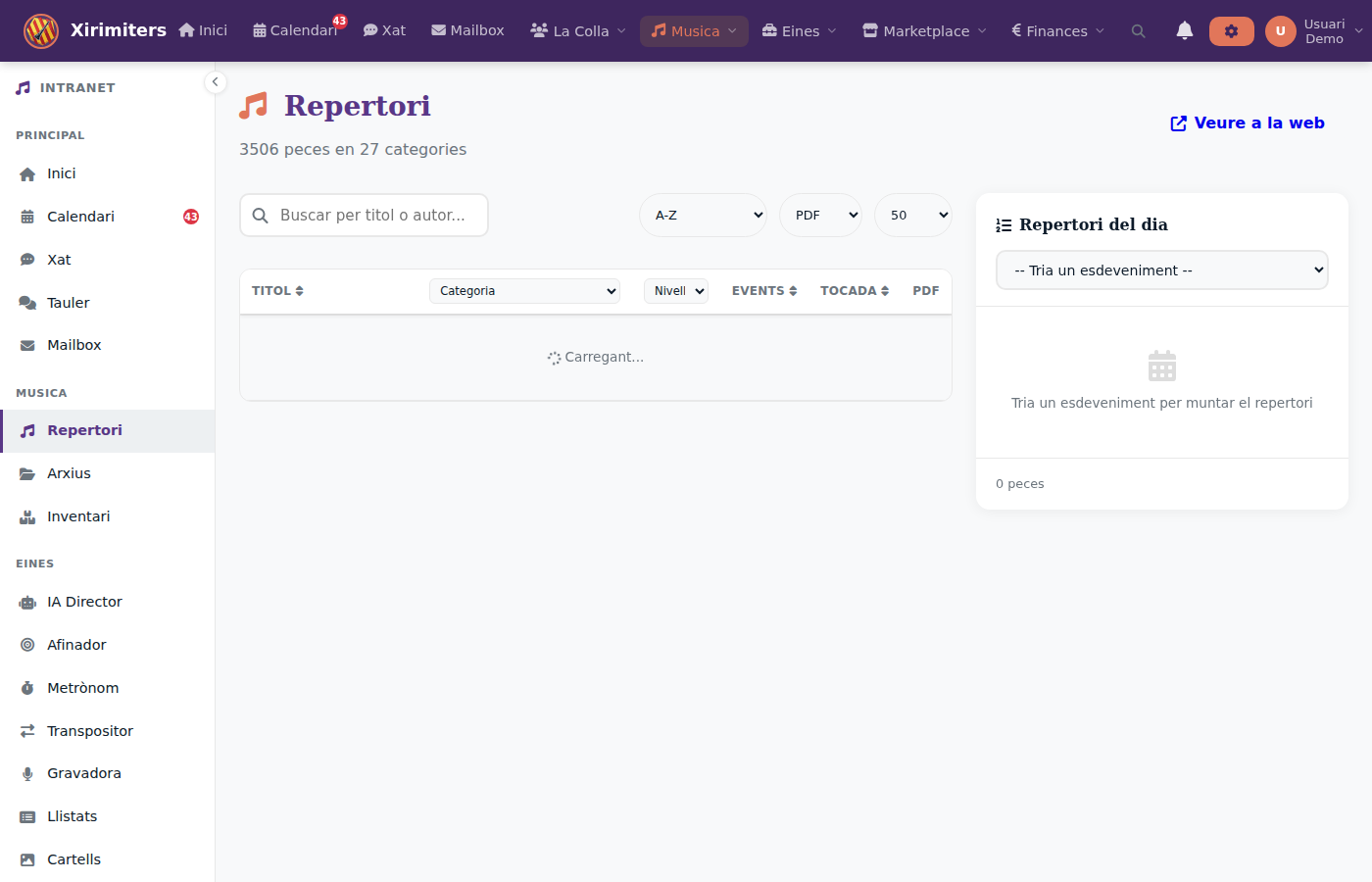This screenshot has width=1372, height=882.
Task: Click the orange settings gear button
Action: [1231, 31]
